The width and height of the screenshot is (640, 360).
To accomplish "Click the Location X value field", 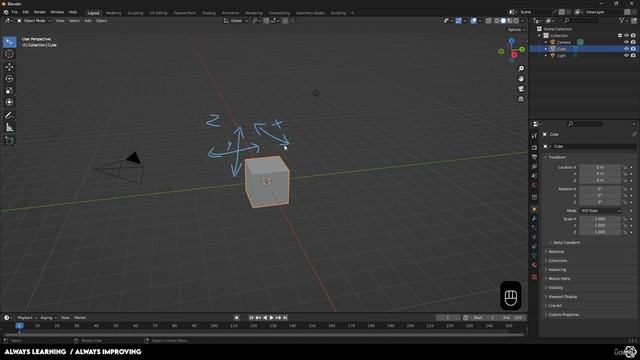I will (x=600, y=167).
